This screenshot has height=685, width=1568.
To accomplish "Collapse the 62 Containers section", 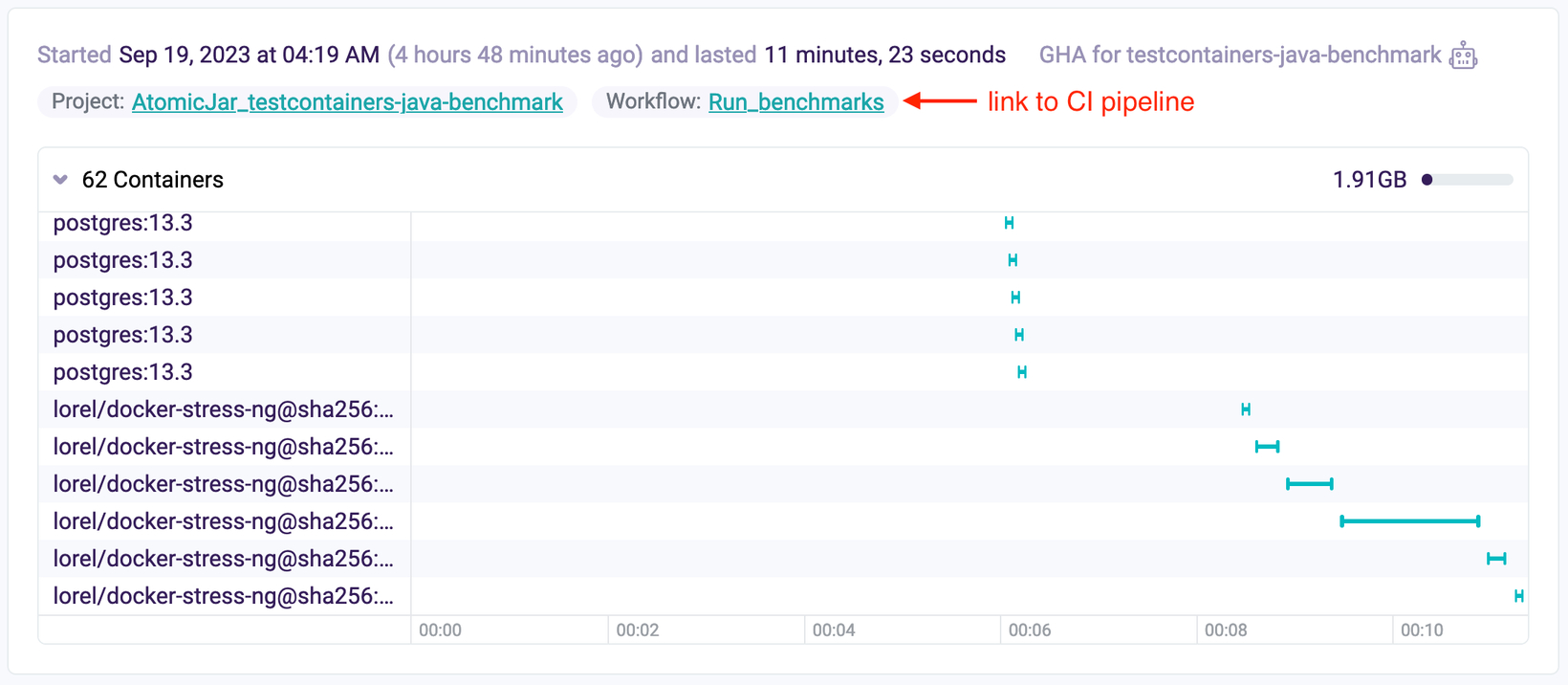I will (x=60, y=180).
